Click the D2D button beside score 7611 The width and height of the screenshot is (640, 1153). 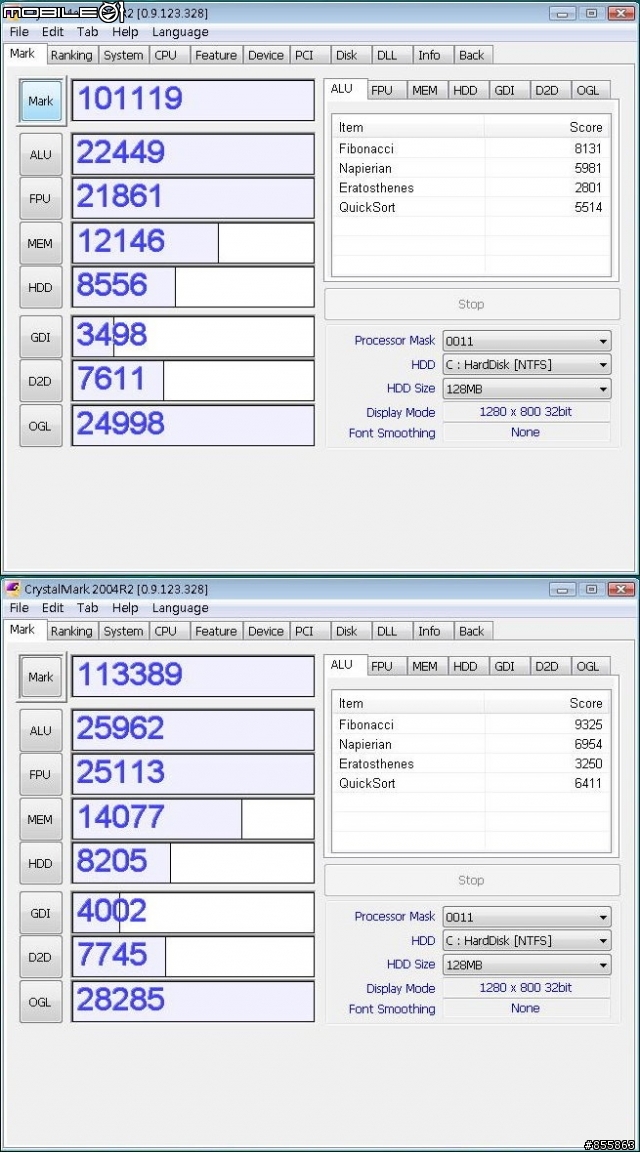pos(40,382)
